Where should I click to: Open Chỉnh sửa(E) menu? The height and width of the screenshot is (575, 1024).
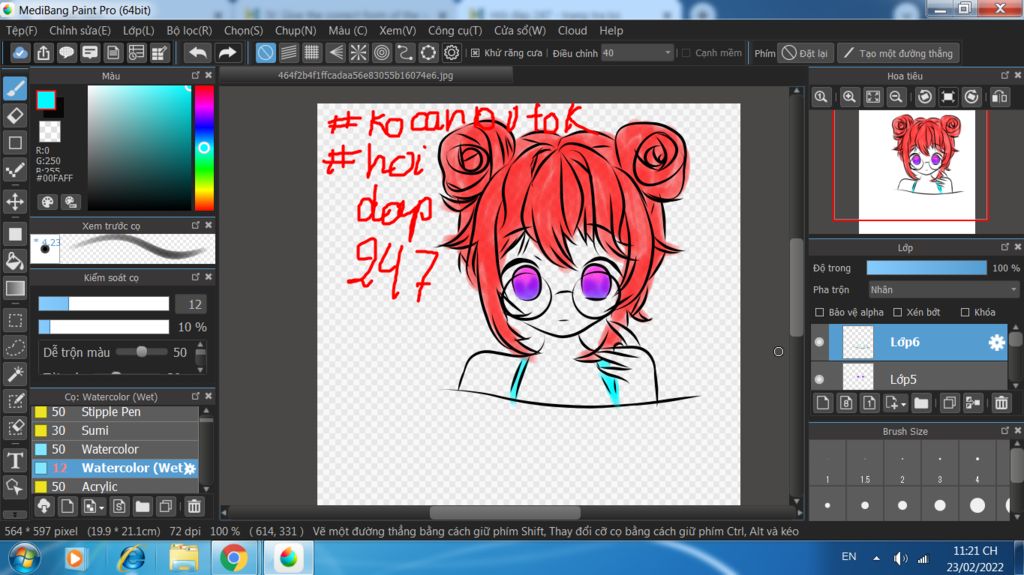point(80,31)
